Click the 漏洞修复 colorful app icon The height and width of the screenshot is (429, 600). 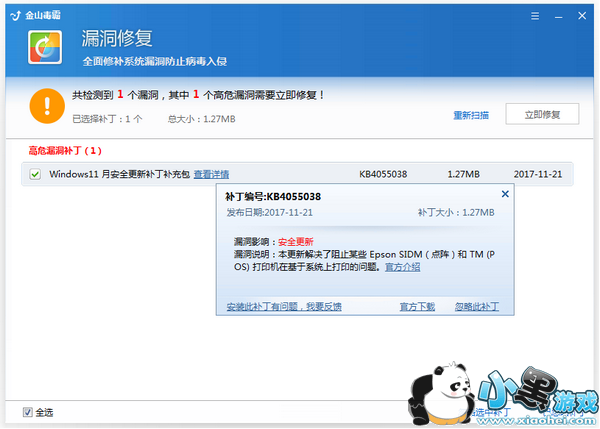pos(45,47)
